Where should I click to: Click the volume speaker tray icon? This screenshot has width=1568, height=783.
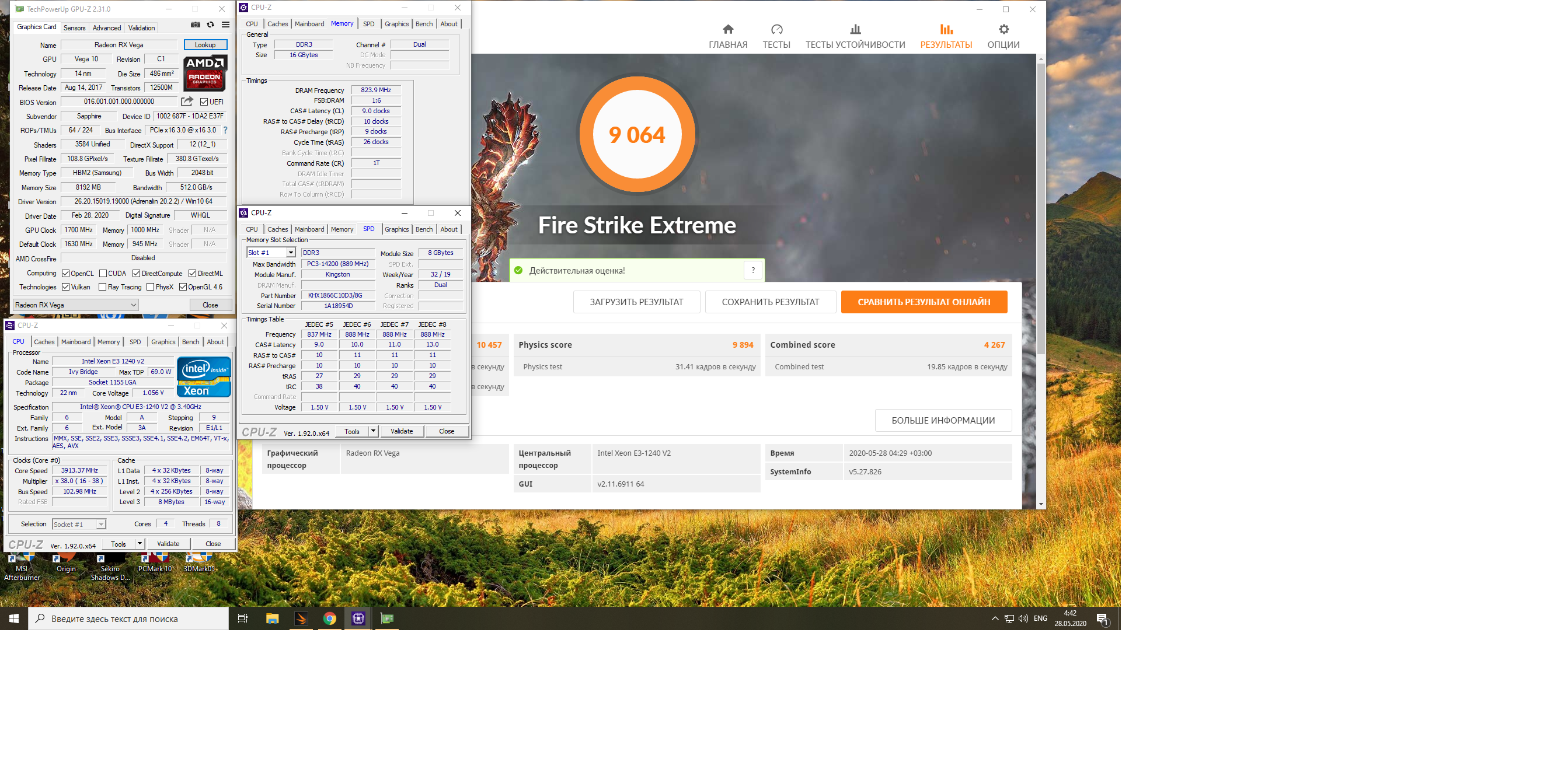[1023, 618]
